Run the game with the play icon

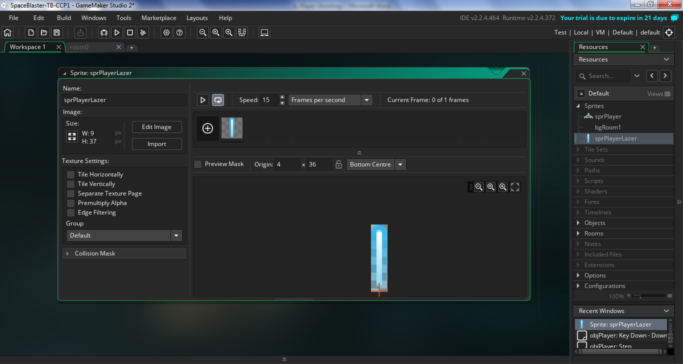pos(117,33)
